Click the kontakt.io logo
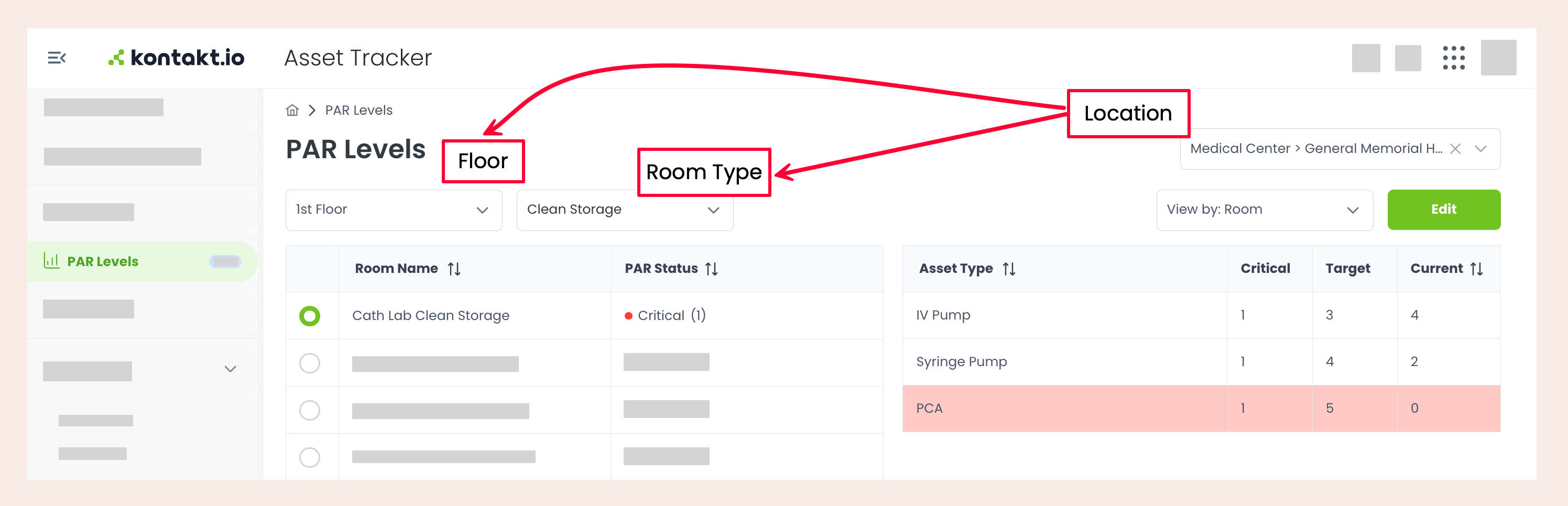 (176, 58)
